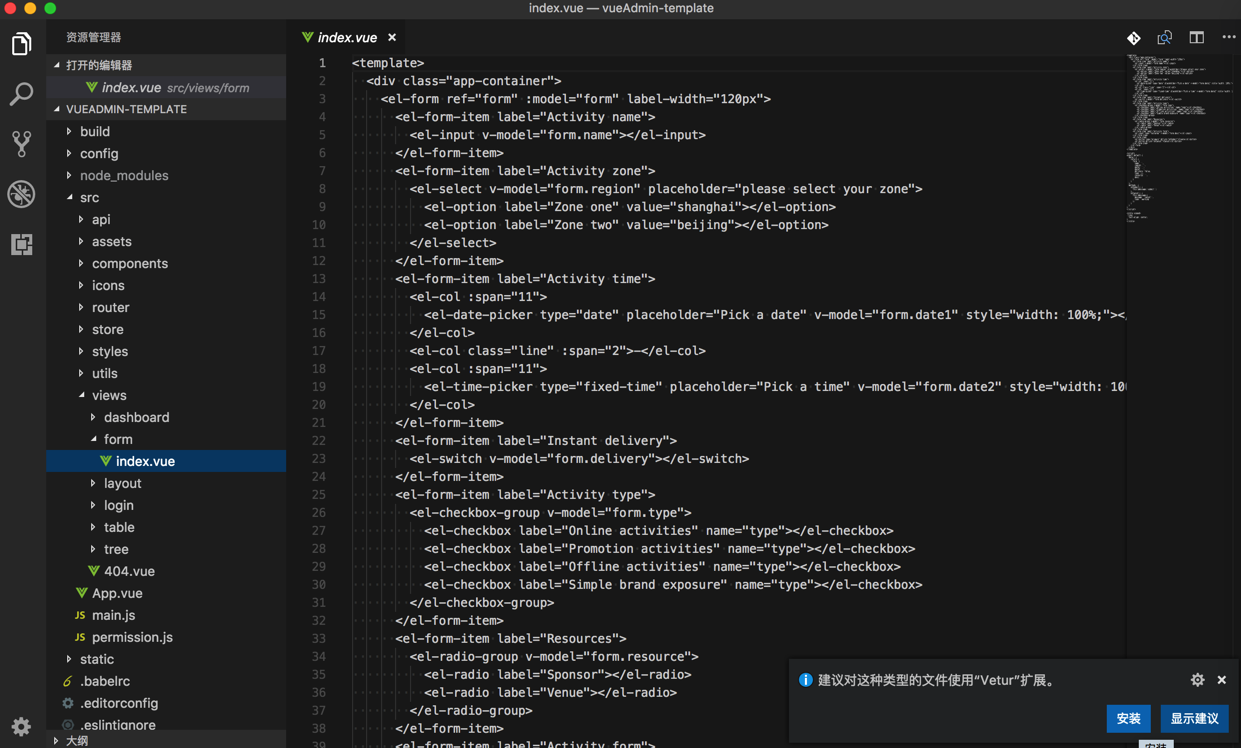Viewport: 1241px width, 748px height.
Task: Expand the components folder
Action: click(x=81, y=263)
